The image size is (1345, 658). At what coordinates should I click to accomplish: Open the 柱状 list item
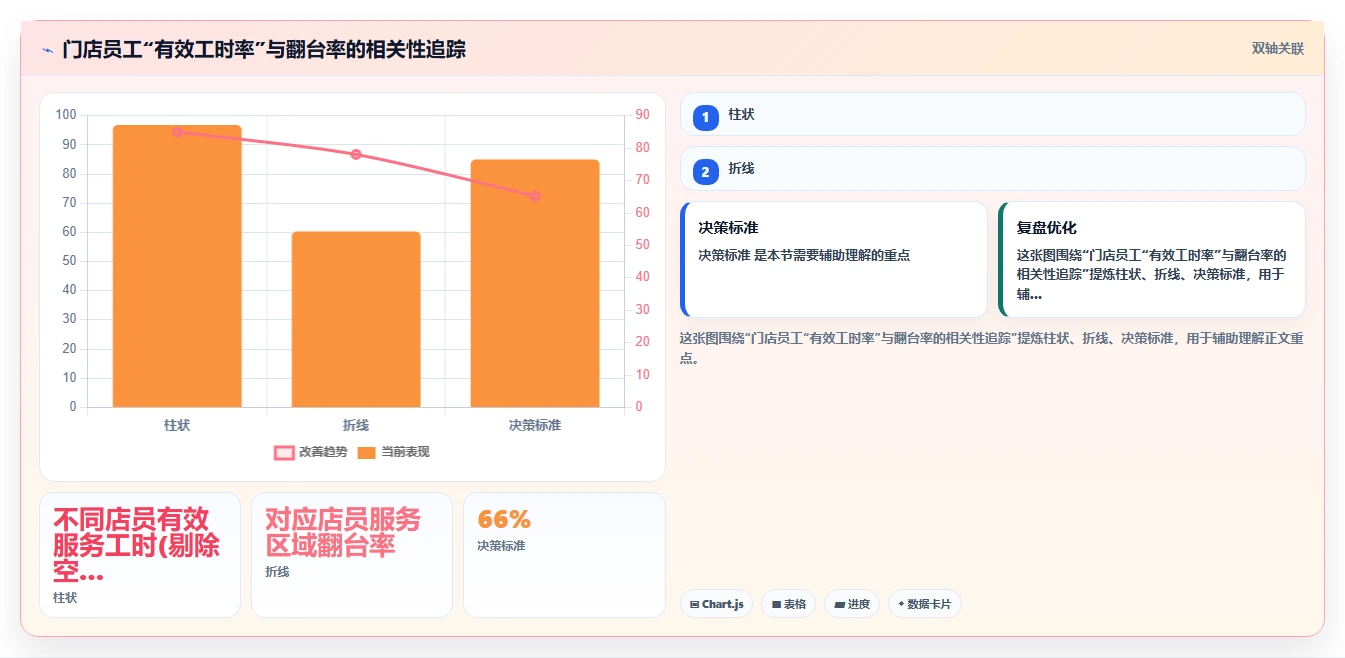992,114
